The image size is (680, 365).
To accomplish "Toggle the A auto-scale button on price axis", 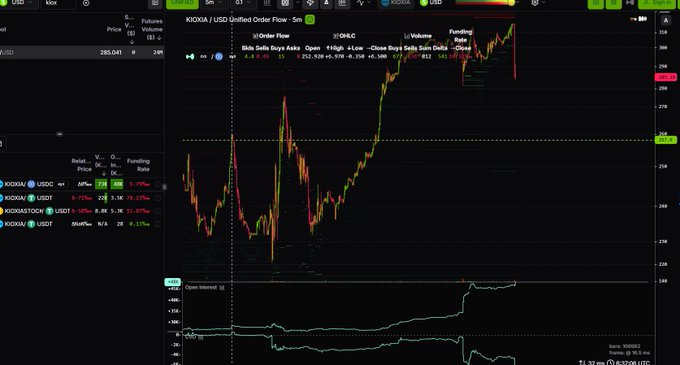I will (x=666, y=20).
